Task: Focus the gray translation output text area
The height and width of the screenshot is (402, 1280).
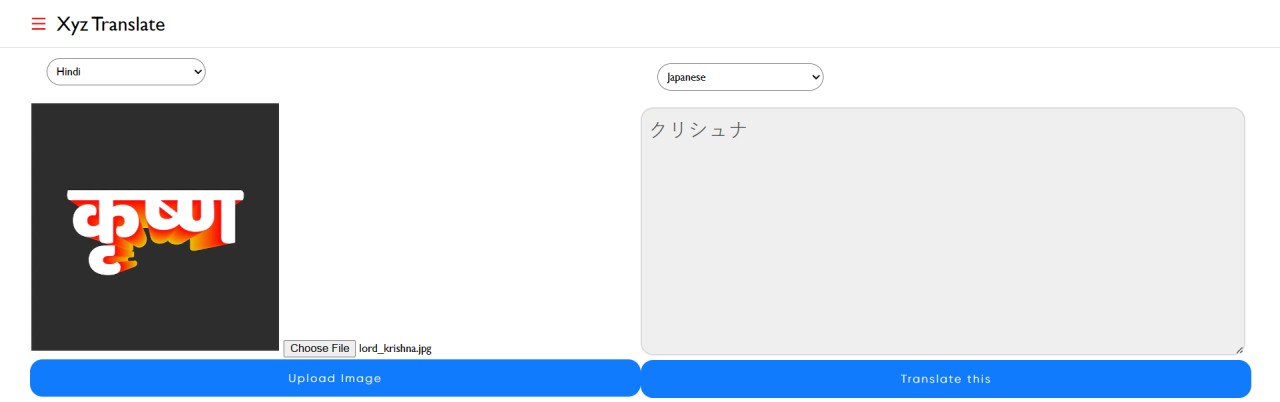Action: coord(943,231)
